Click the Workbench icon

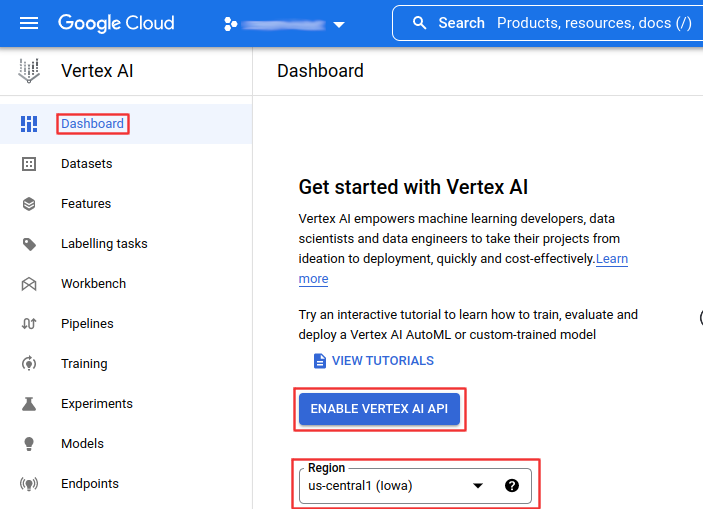pyautogui.click(x=29, y=284)
